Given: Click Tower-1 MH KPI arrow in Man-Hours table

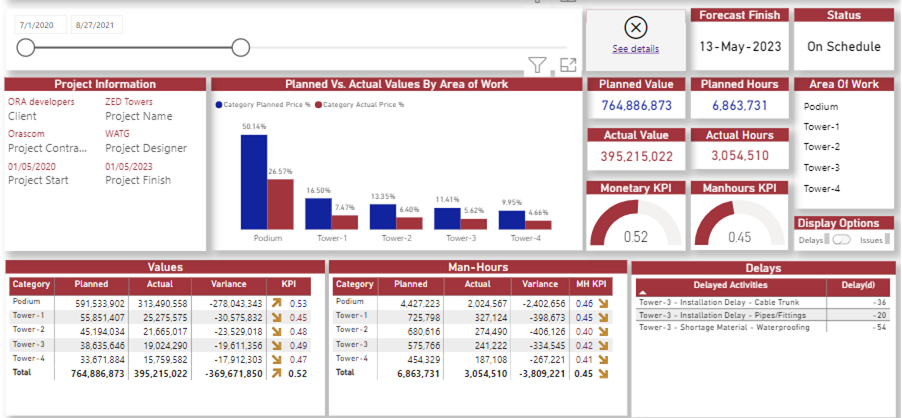Looking at the screenshot, I should (x=603, y=317).
